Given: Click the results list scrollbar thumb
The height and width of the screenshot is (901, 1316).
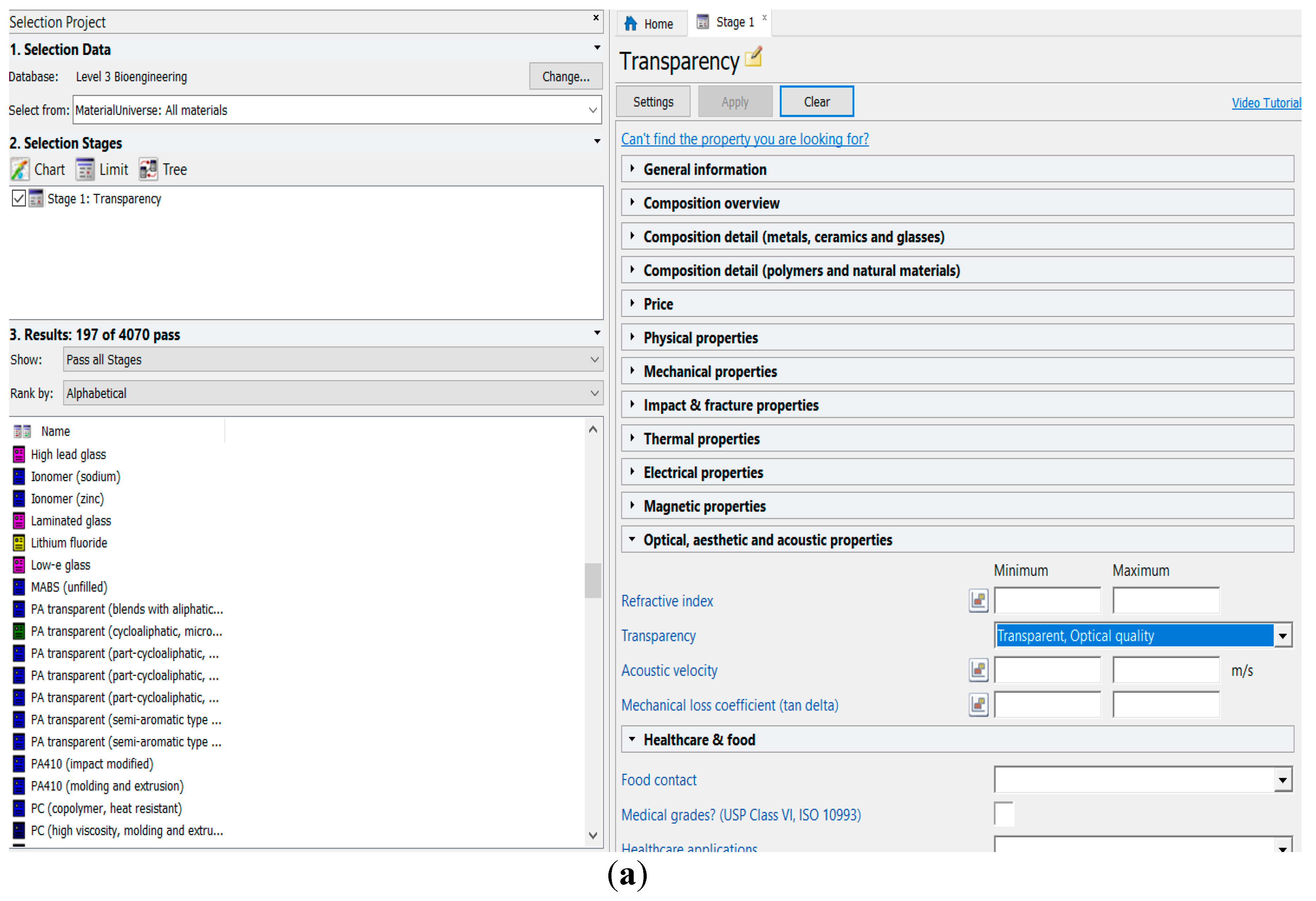Looking at the screenshot, I should tap(592, 580).
